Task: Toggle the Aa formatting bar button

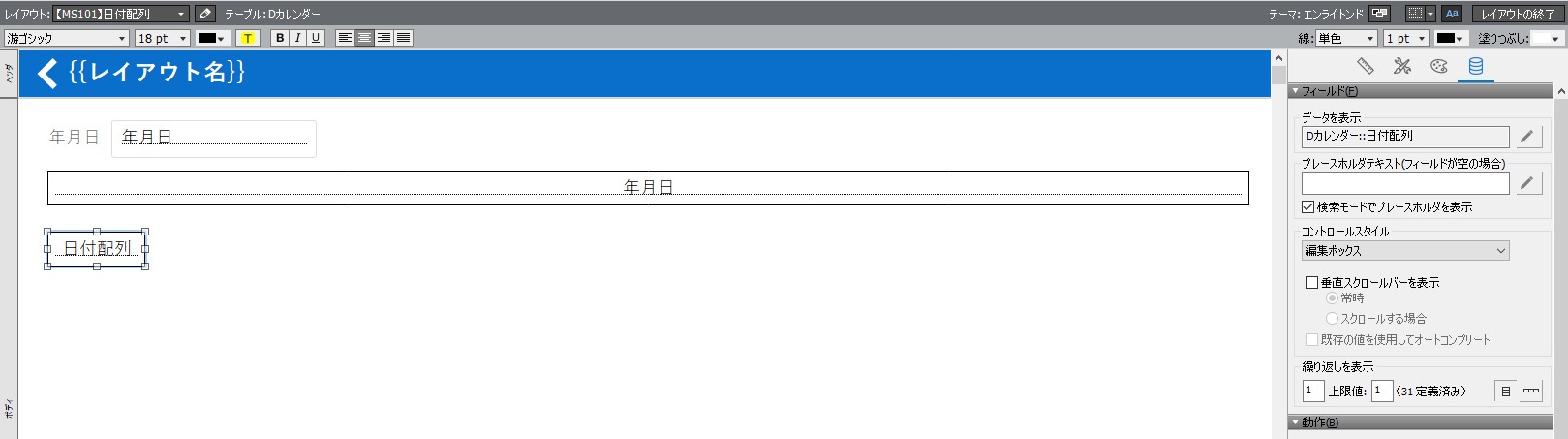Action: pyautogui.click(x=1451, y=14)
